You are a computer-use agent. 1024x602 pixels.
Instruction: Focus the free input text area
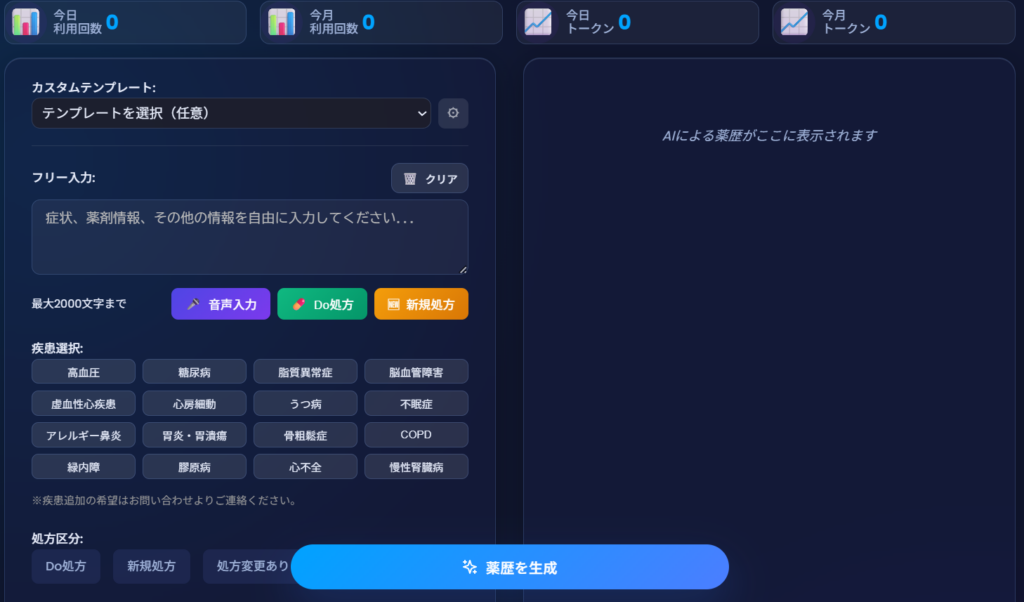[249, 237]
